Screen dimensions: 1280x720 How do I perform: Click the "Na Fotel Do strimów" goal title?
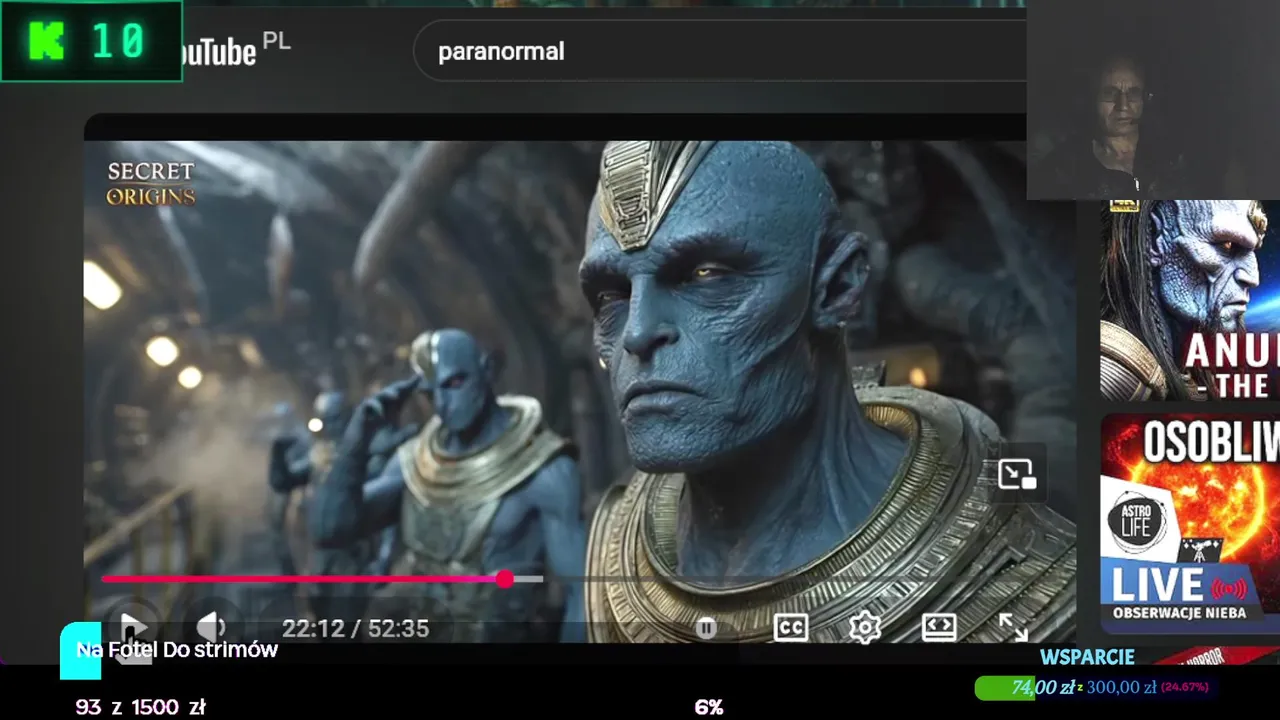click(x=177, y=650)
